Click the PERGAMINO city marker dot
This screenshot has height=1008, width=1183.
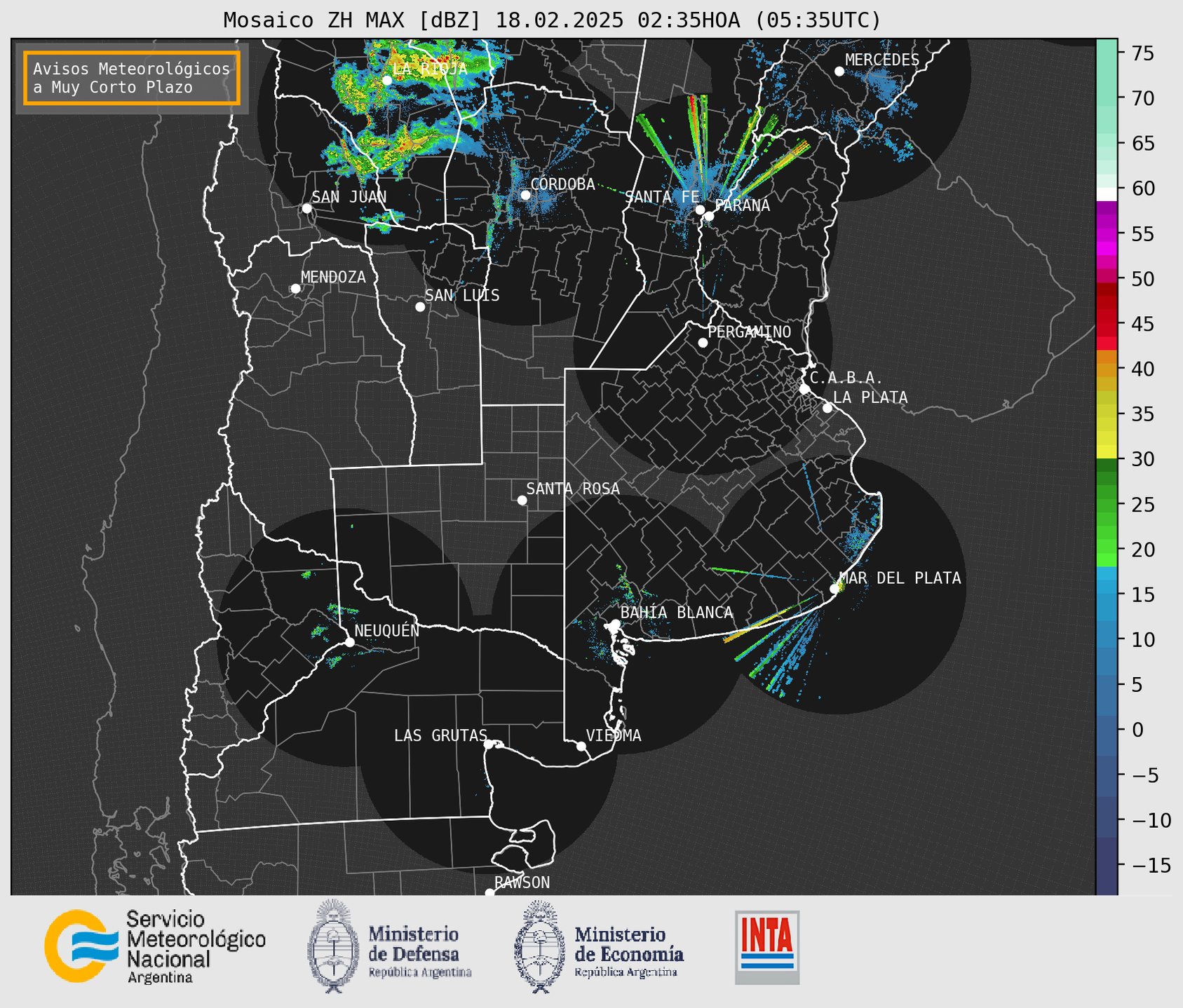coord(703,343)
